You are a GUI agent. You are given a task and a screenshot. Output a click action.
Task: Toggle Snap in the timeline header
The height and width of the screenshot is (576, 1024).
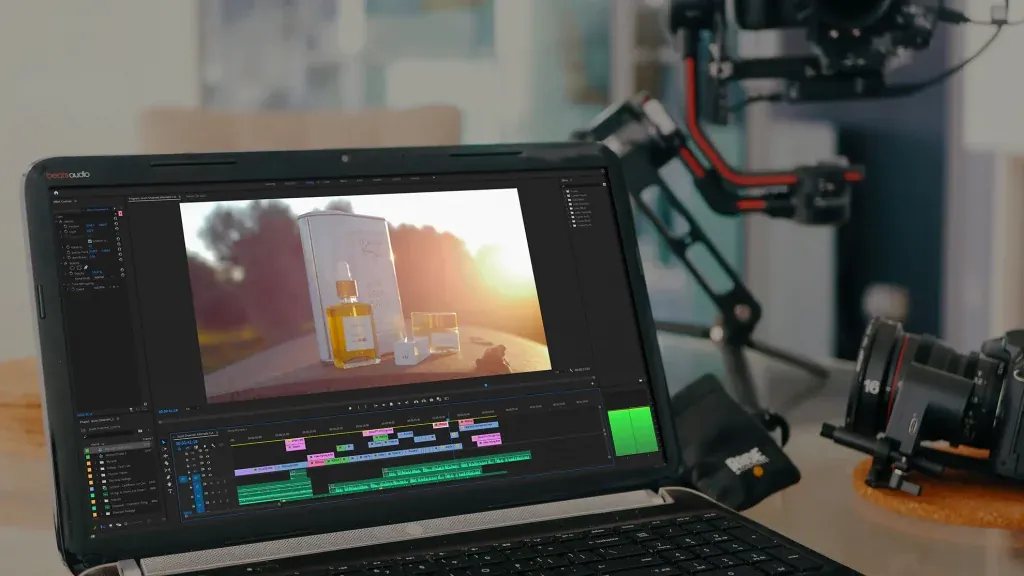(187, 447)
